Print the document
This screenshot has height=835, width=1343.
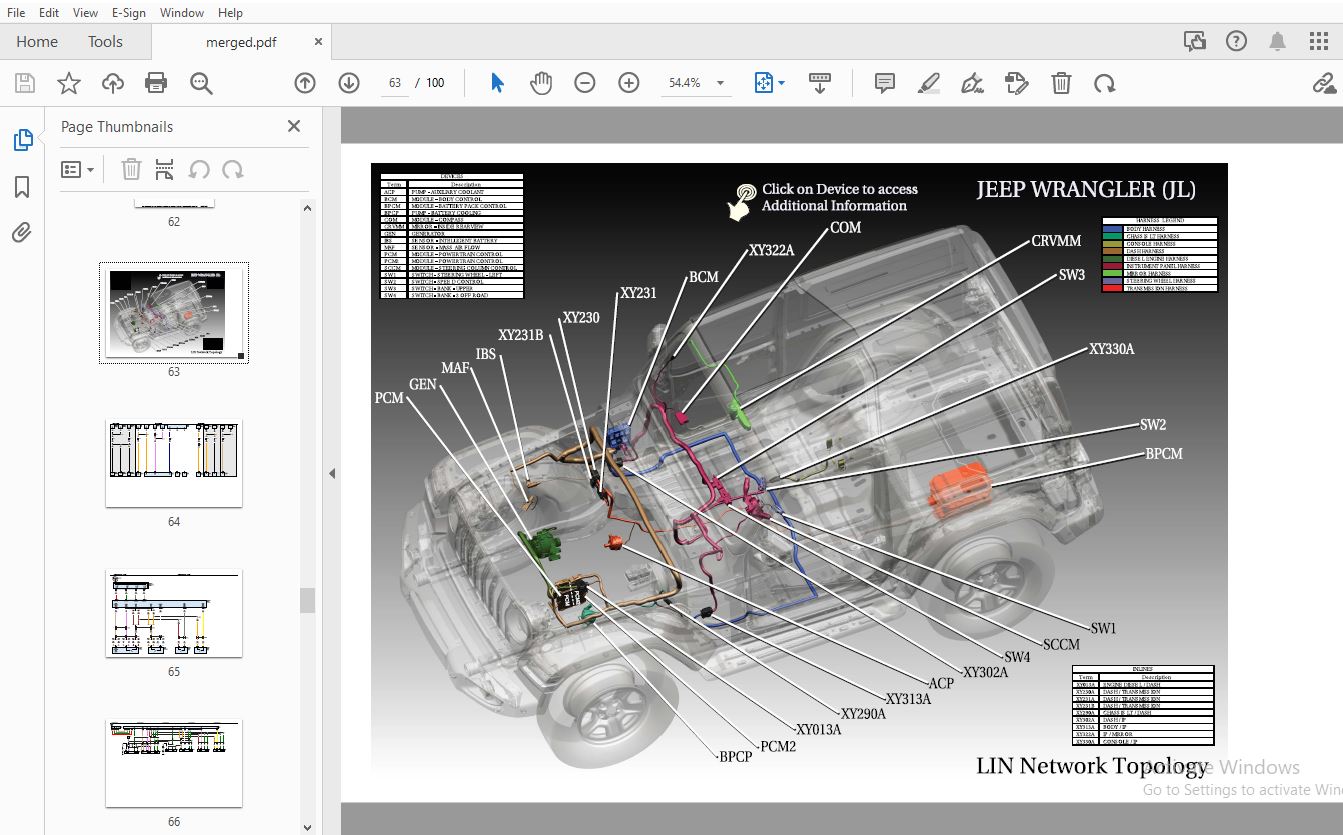[156, 83]
